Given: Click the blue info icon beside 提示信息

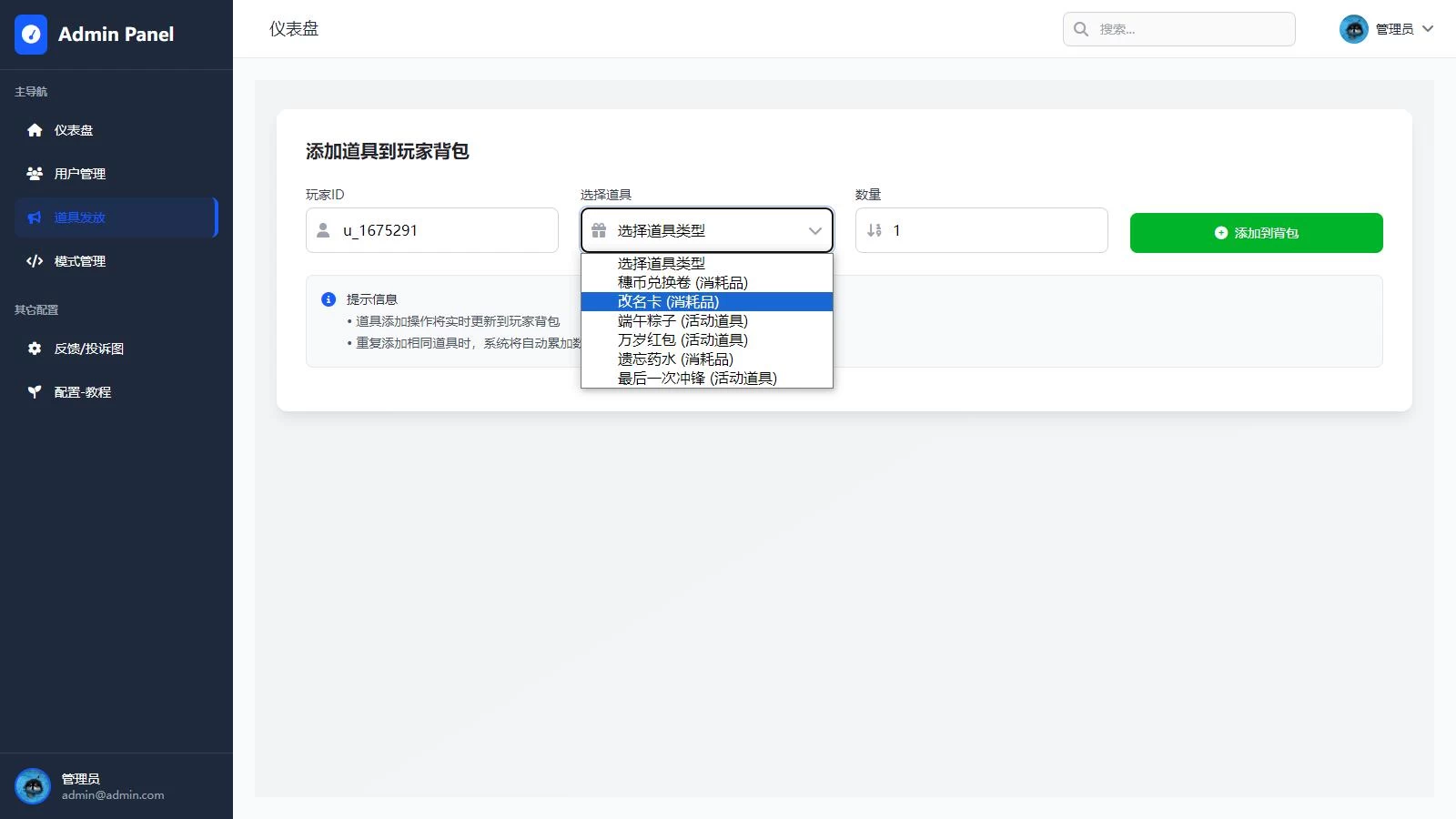Looking at the screenshot, I should pyautogui.click(x=329, y=299).
